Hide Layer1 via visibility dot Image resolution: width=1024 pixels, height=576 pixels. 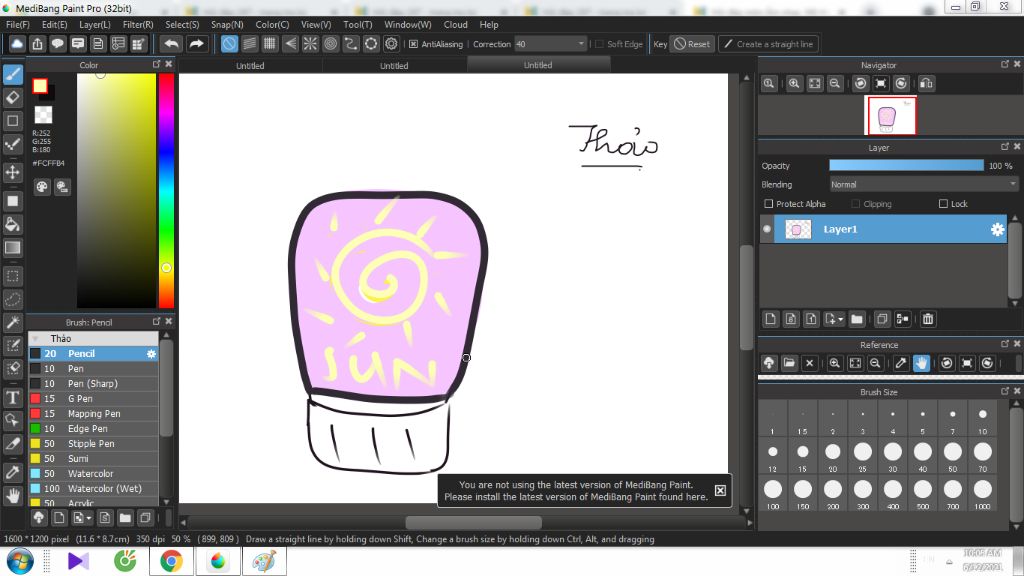767,229
